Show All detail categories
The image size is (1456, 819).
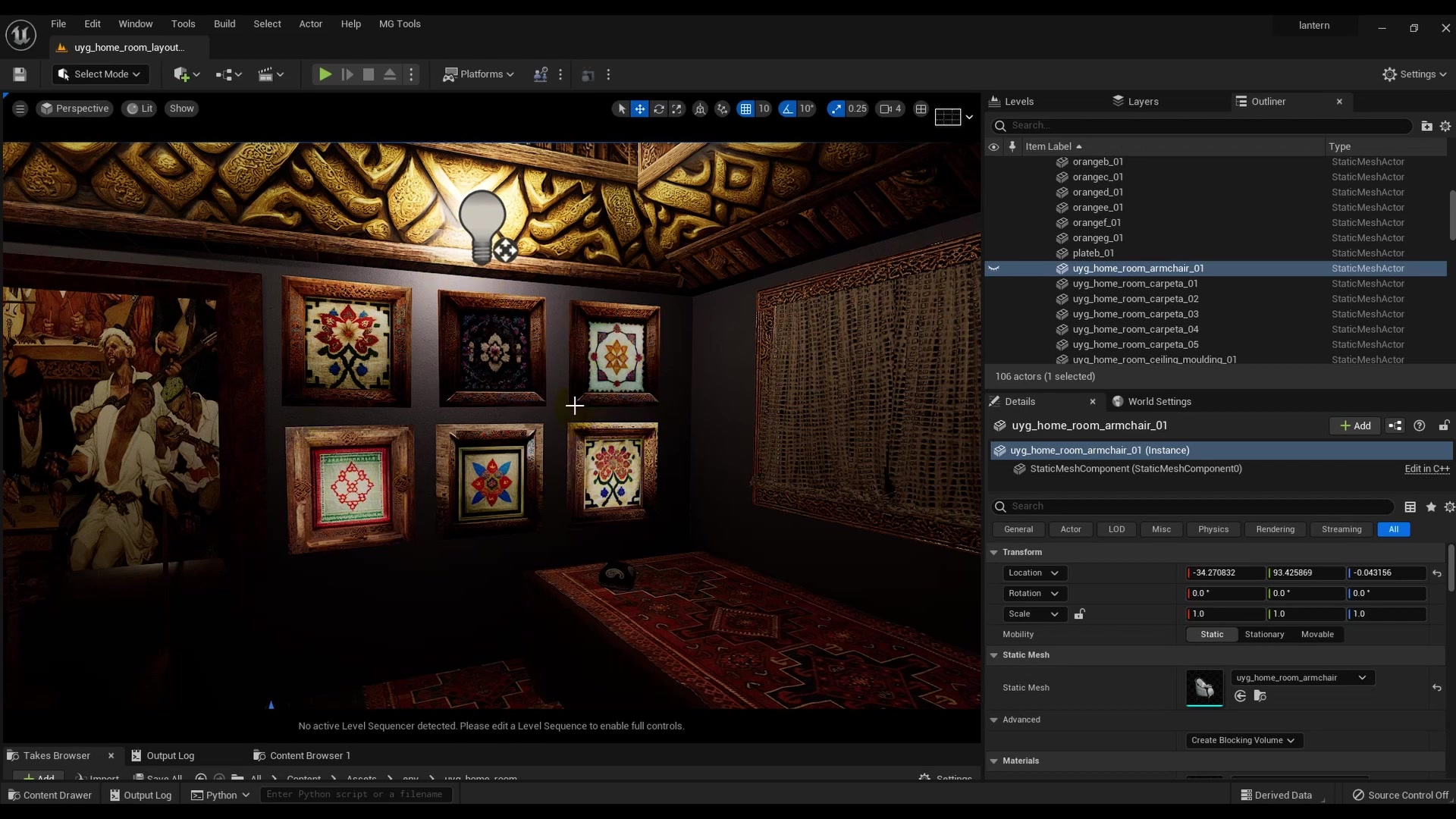coord(1393,529)
